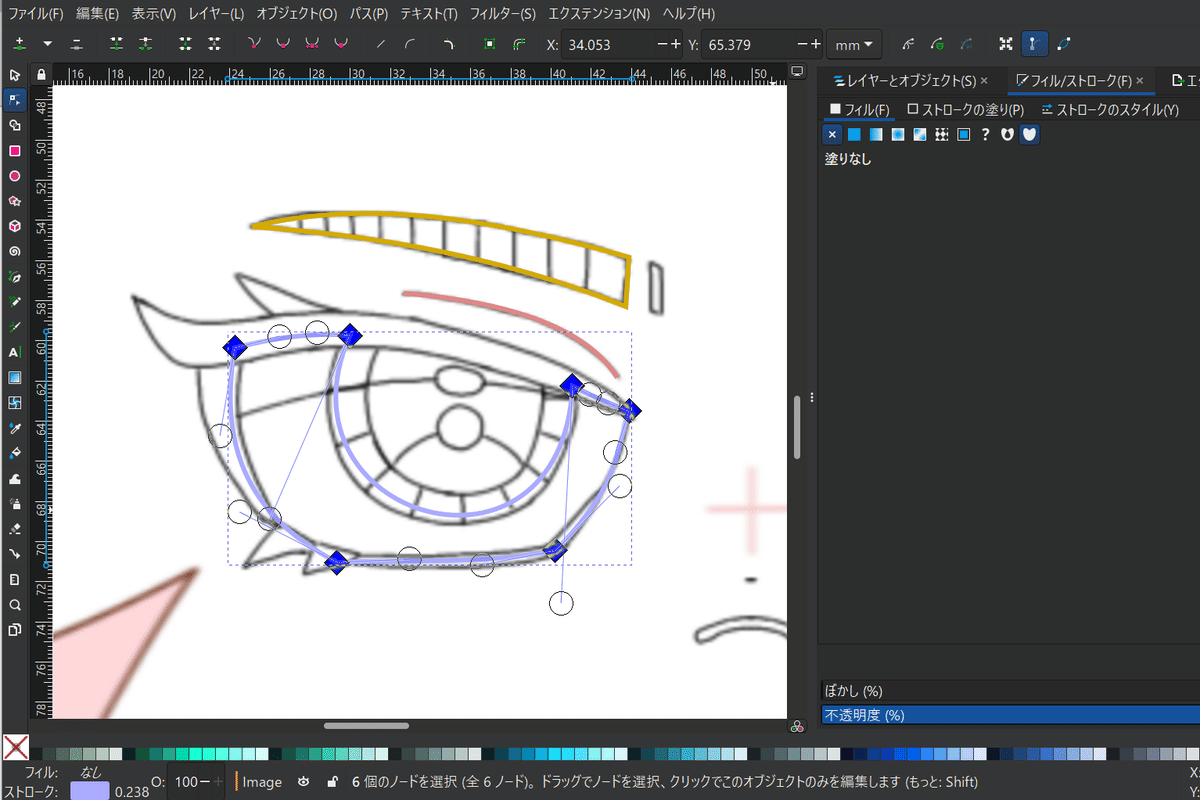Toggle edit mask path button
Viewport: 1200px width, 800px height.
(966, 44)
